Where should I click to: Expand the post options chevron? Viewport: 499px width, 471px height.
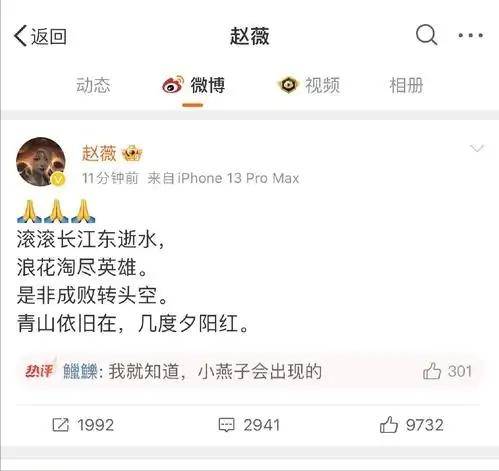pyautogui.click(x=476, y=148)
